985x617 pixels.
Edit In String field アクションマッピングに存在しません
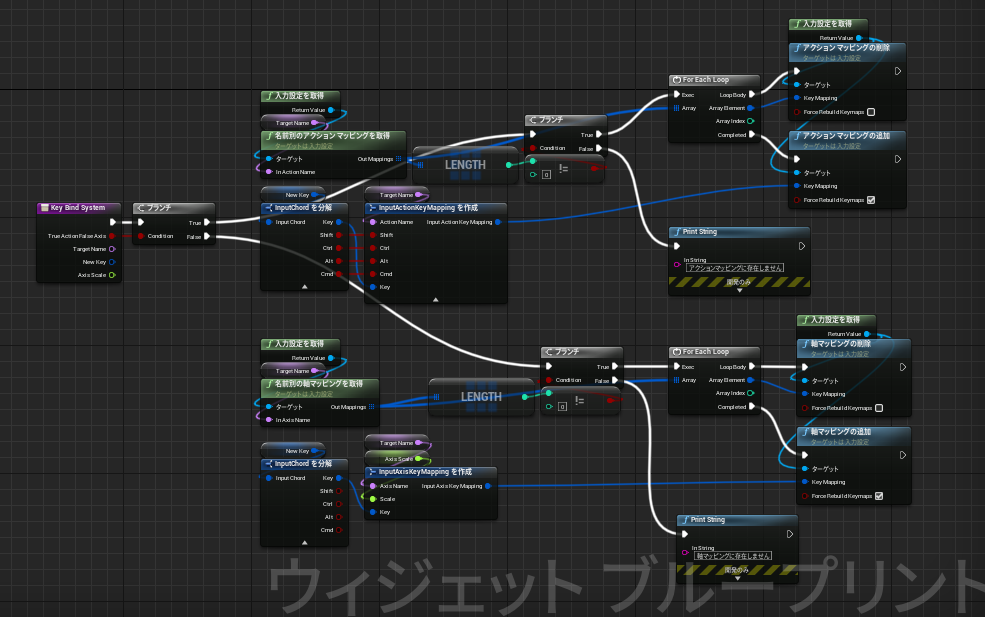pyautogui.click(x=735, y=268)
